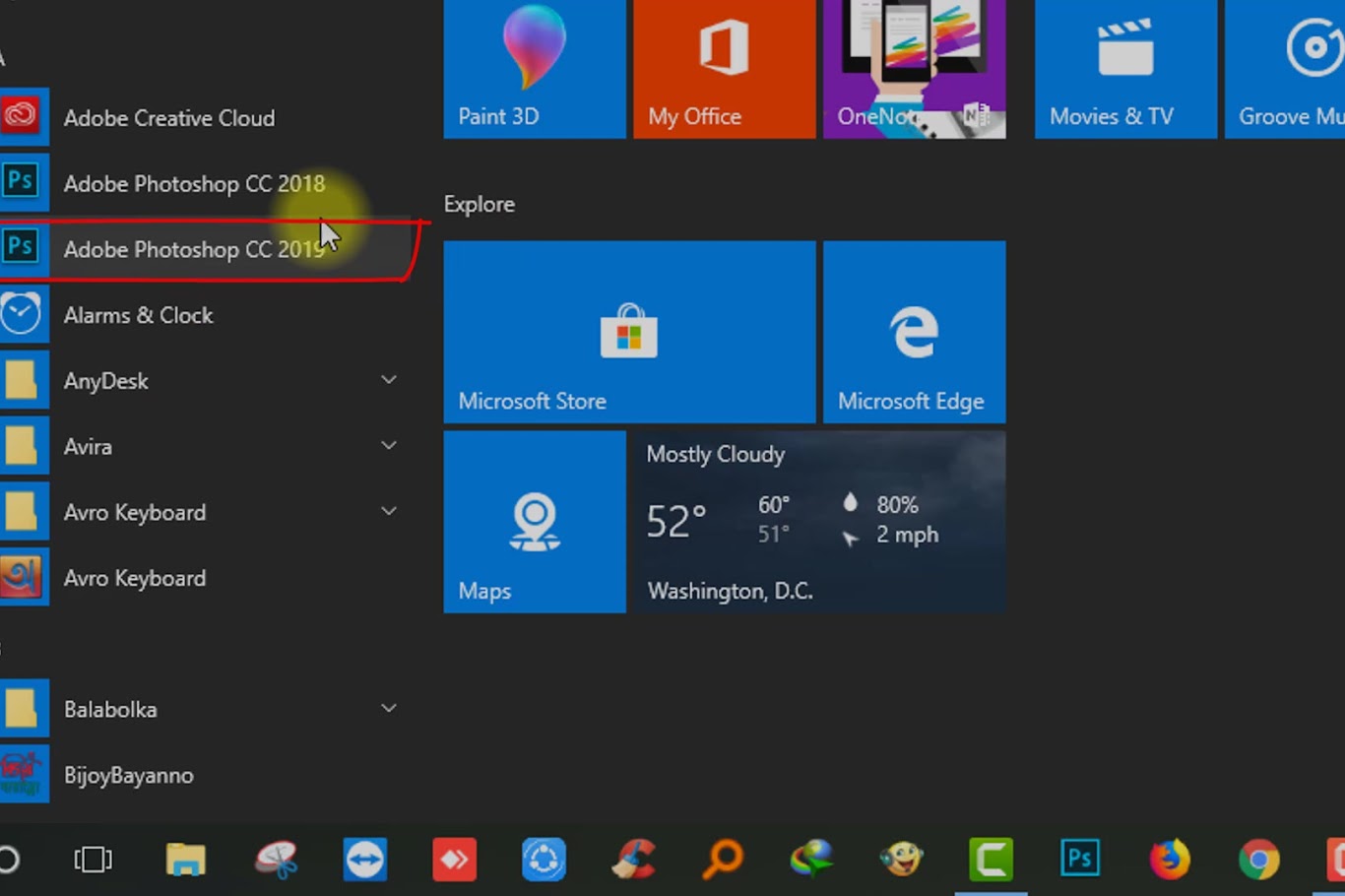Open BijoyBayanno from the app list
Image resolution: width=1345 pixels, height=896 pixels.
[x=206, y=775]
